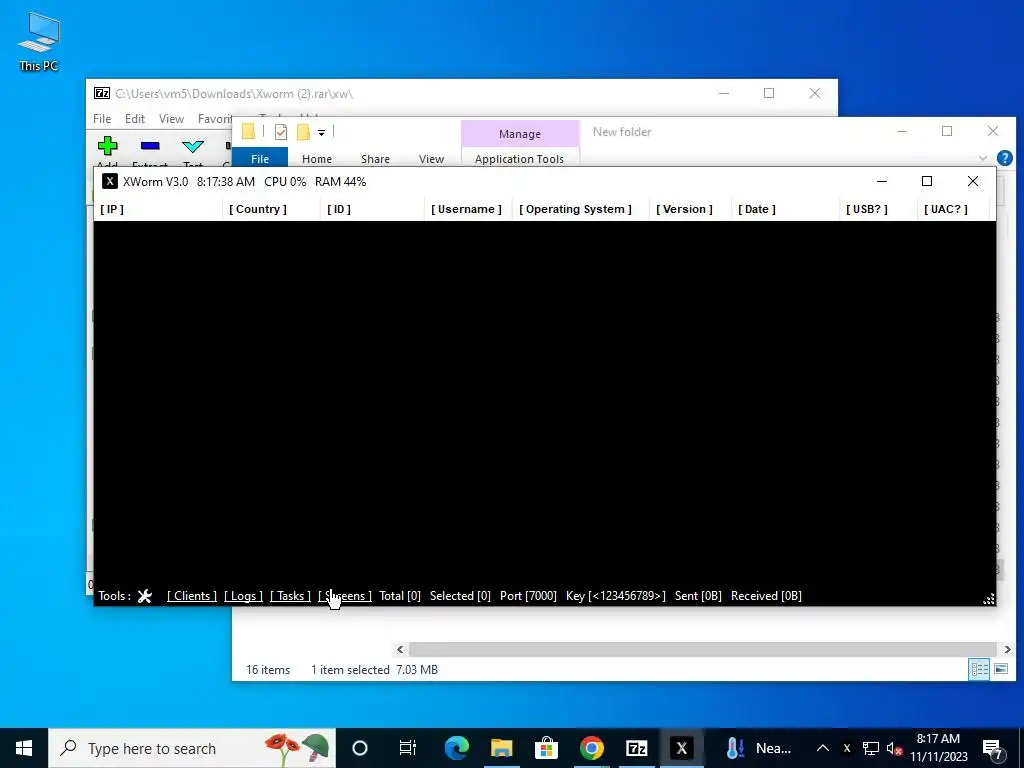Click the taskbar 'Type here to search' box
1024x768 pixels.
pyautogui.click(x=192, y=748)
